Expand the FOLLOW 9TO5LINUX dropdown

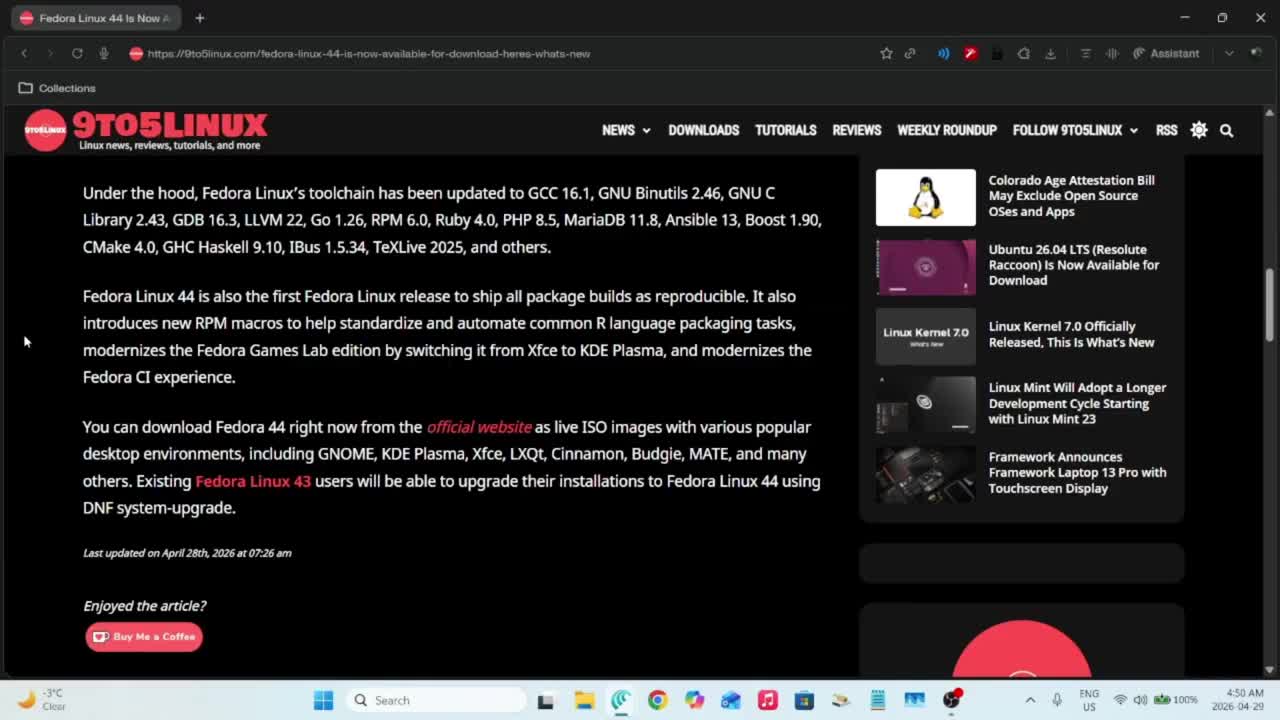pos(1075,130)
